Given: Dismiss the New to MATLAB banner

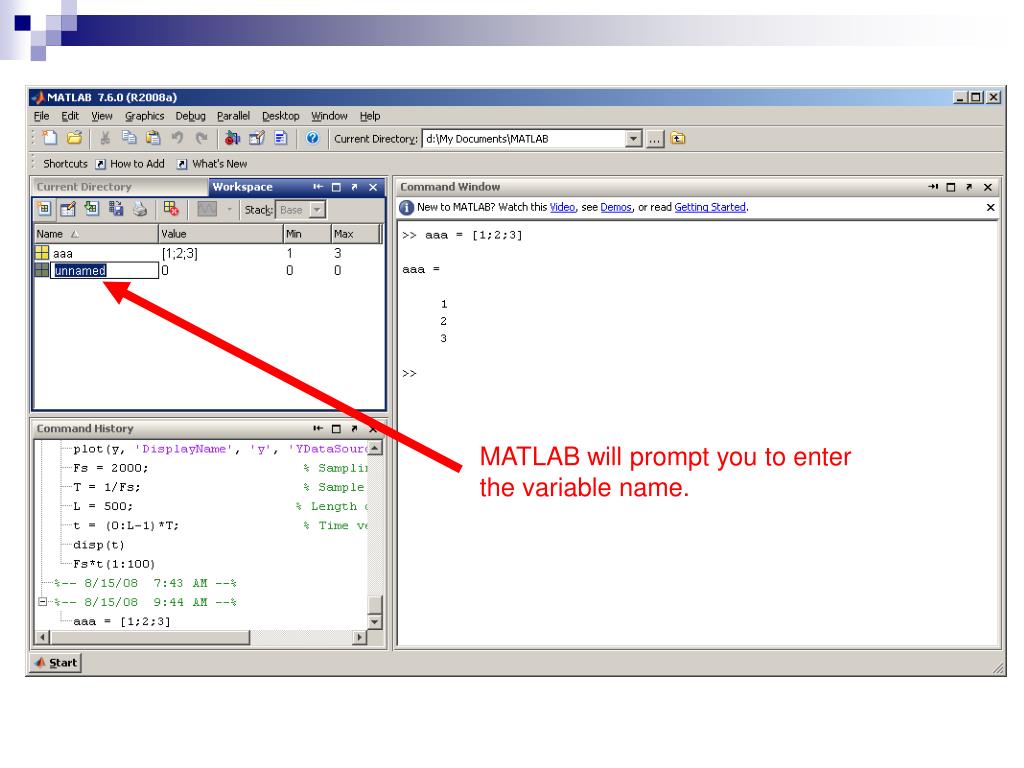Looking at the screenshot, I should [x=990, y=207].
